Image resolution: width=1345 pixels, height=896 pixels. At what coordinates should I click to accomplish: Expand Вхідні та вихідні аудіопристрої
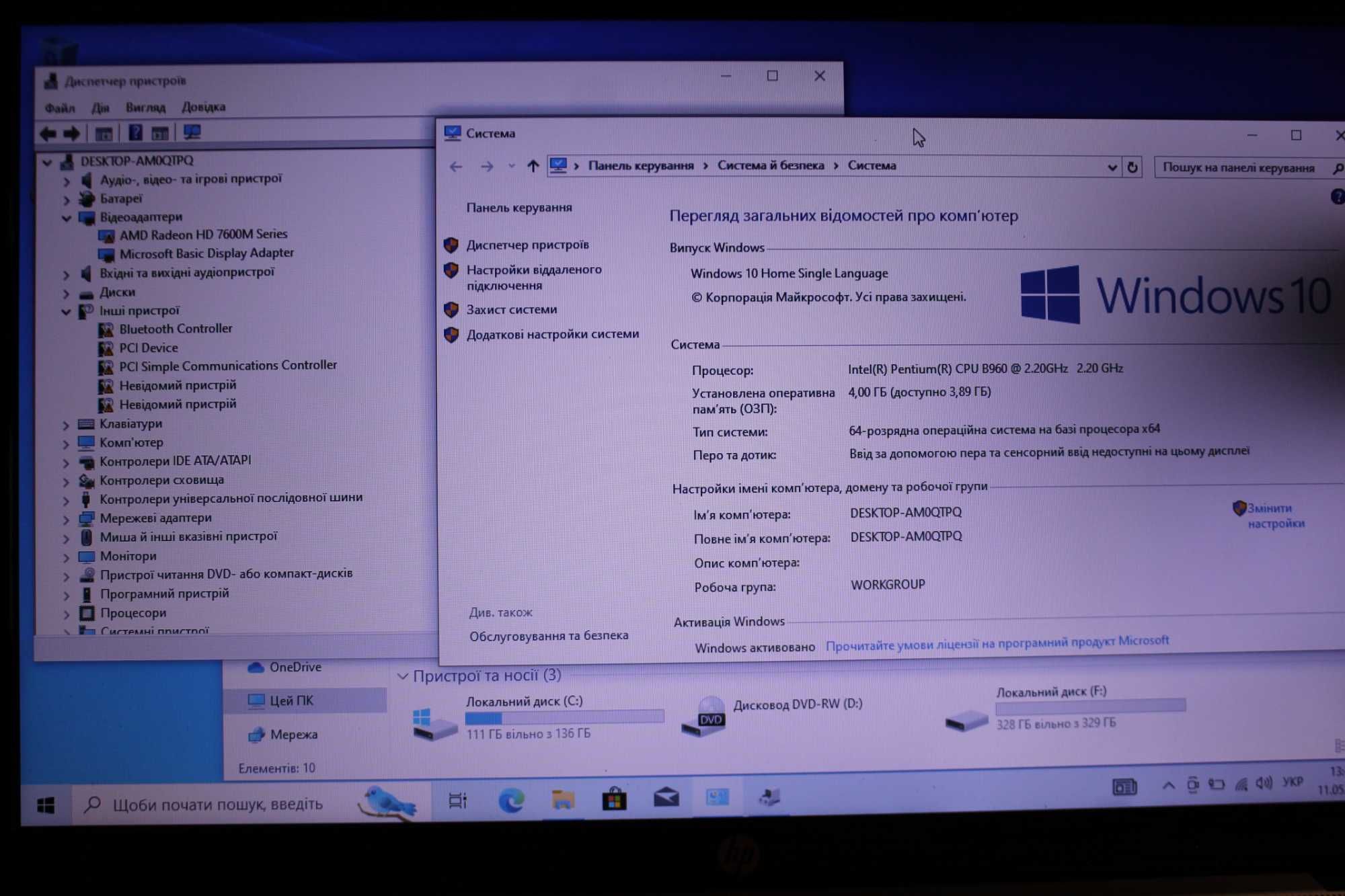[66, 274]
